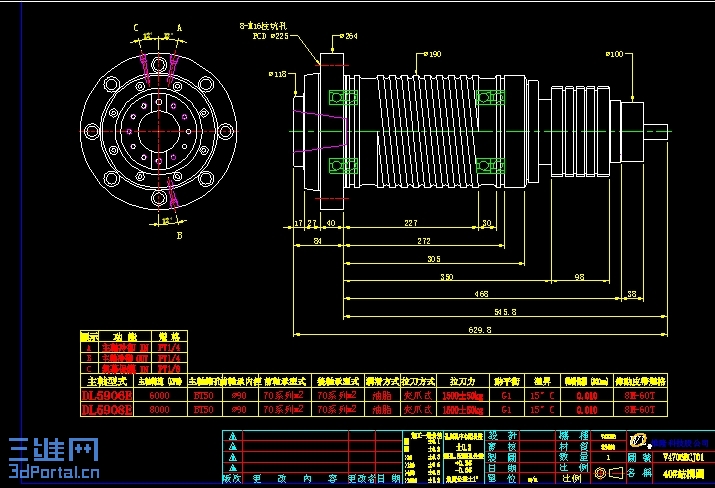This screenshot has height=488, width=715.
Task: Click the drawing number in title block
Action: 683,457
